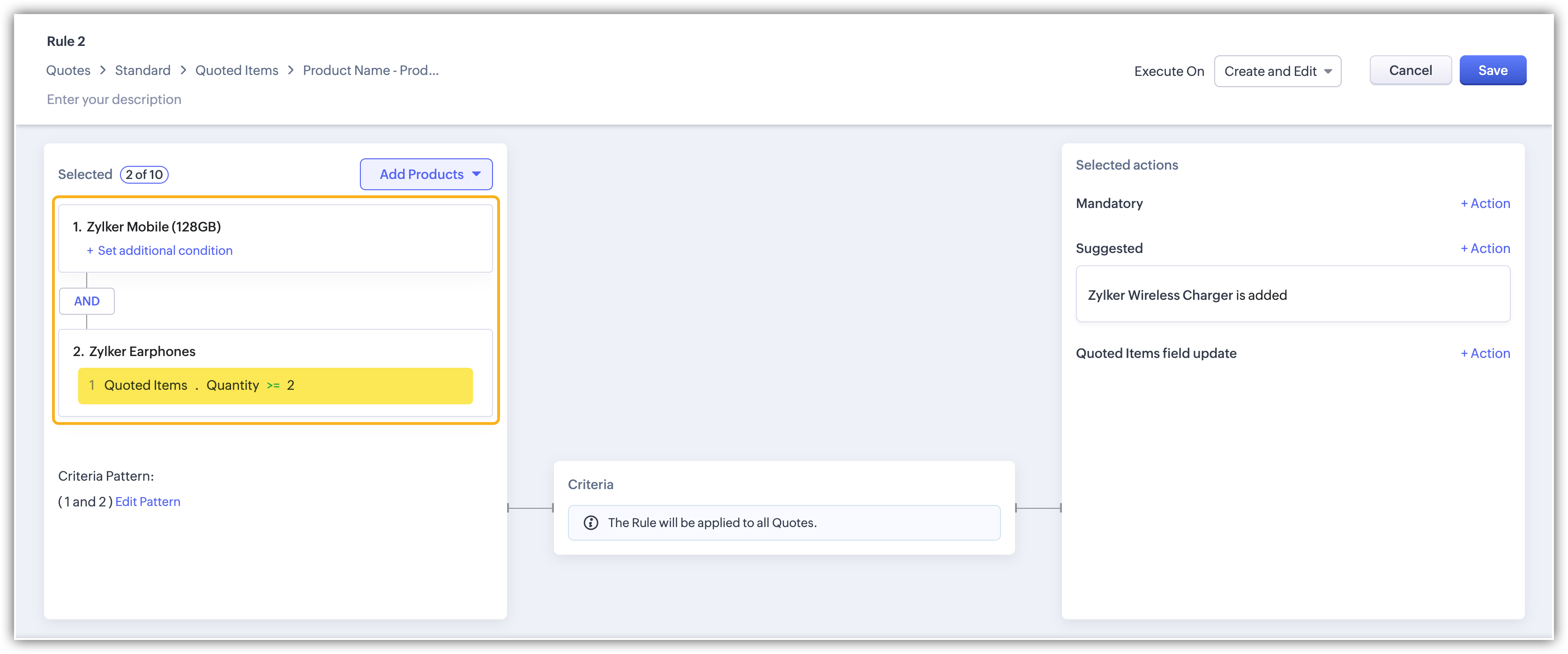Screen dimensions: 1568x654
Task: Add a Quoted Items field update action
Action: coord(1485,353)
